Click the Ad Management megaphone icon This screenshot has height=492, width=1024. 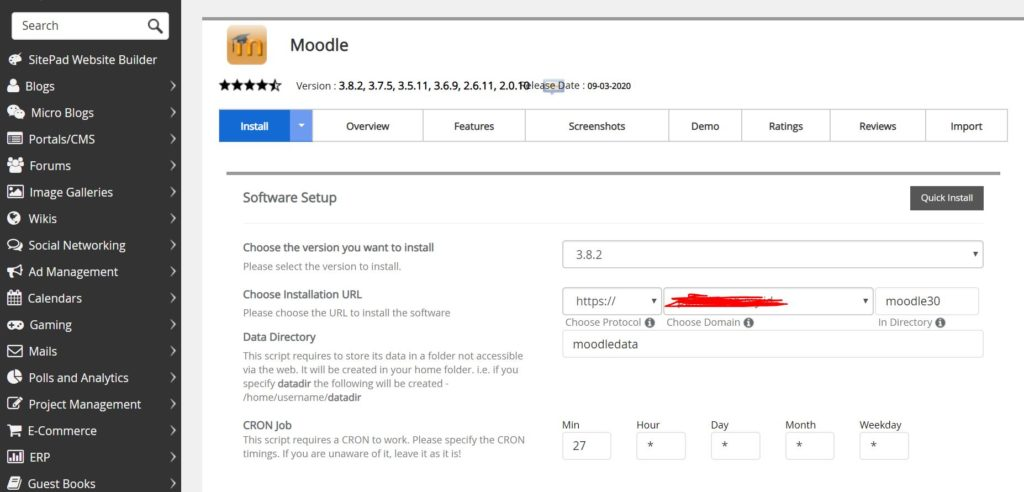point(15,271)
